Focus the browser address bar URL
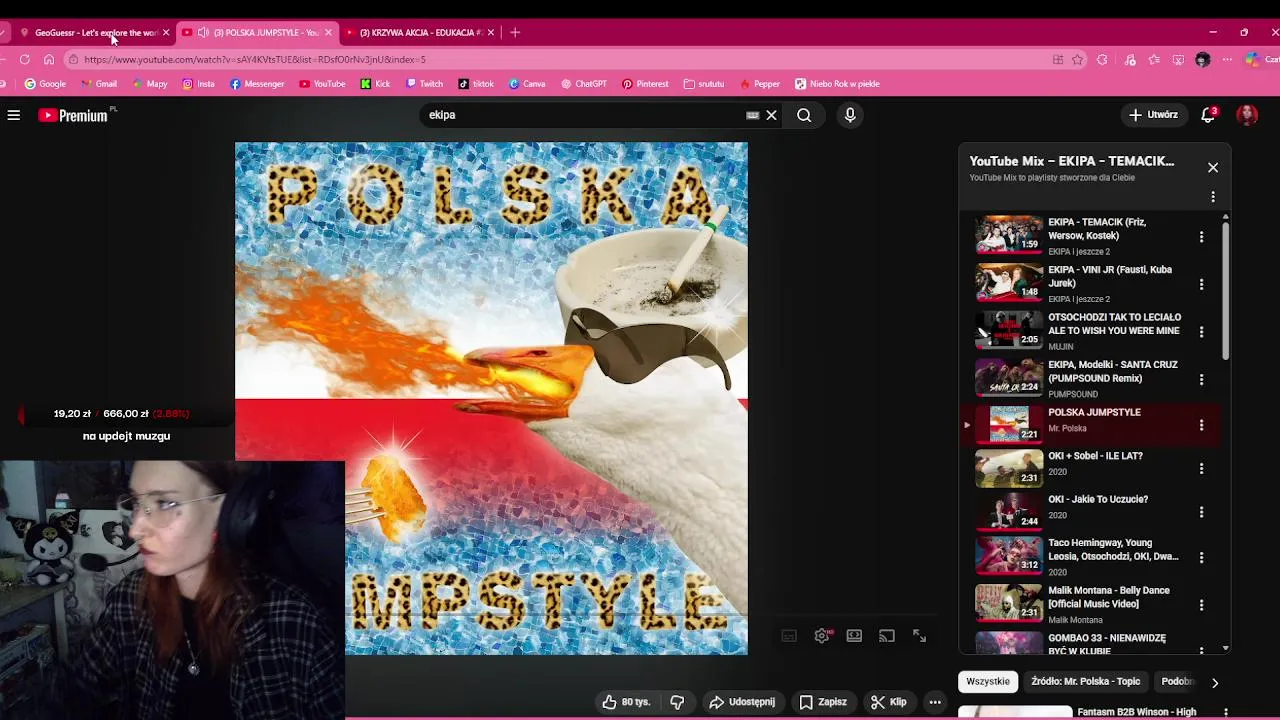 (255, 60)
